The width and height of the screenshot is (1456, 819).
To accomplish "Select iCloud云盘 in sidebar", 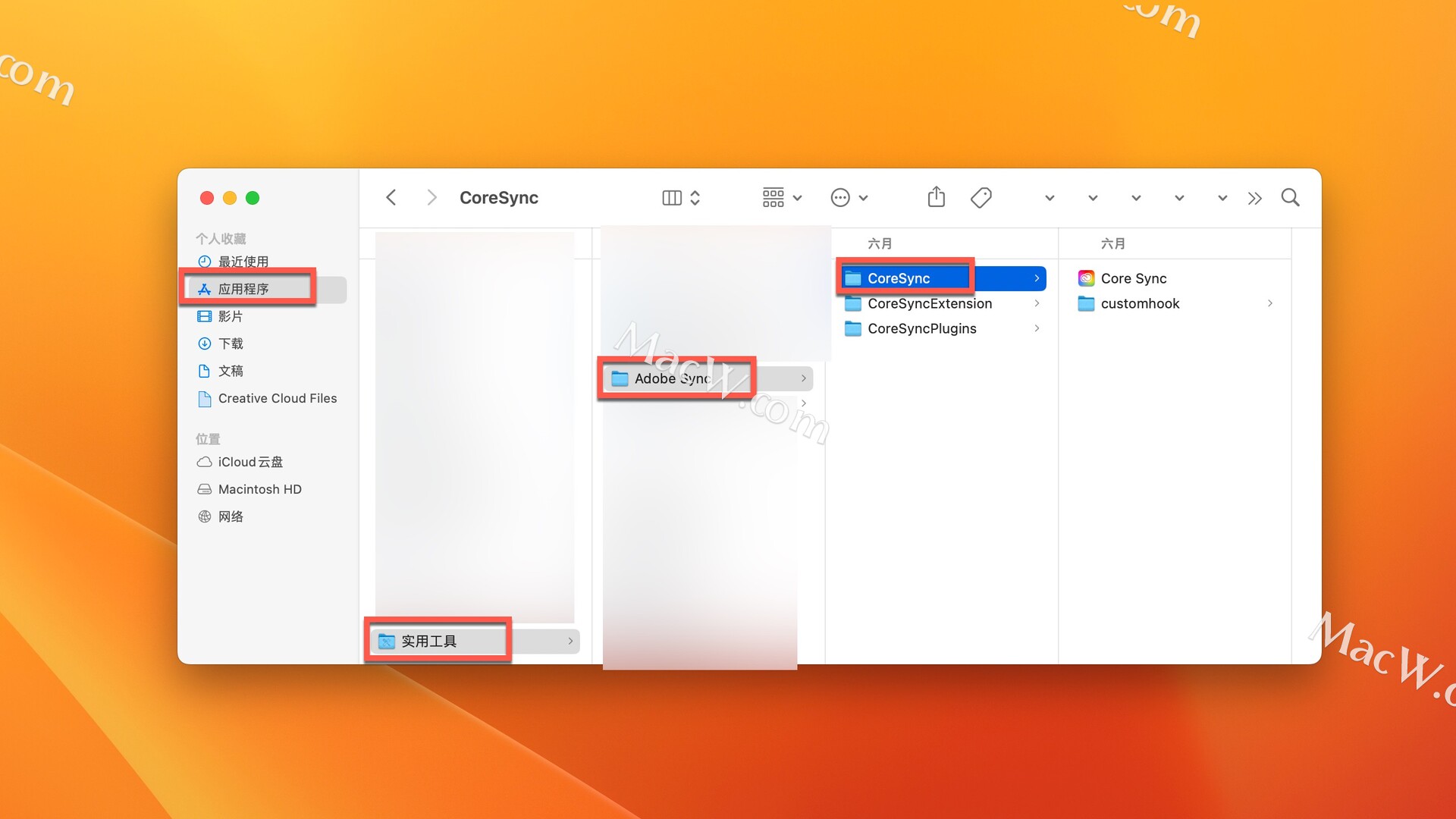I will click(250, 461).
